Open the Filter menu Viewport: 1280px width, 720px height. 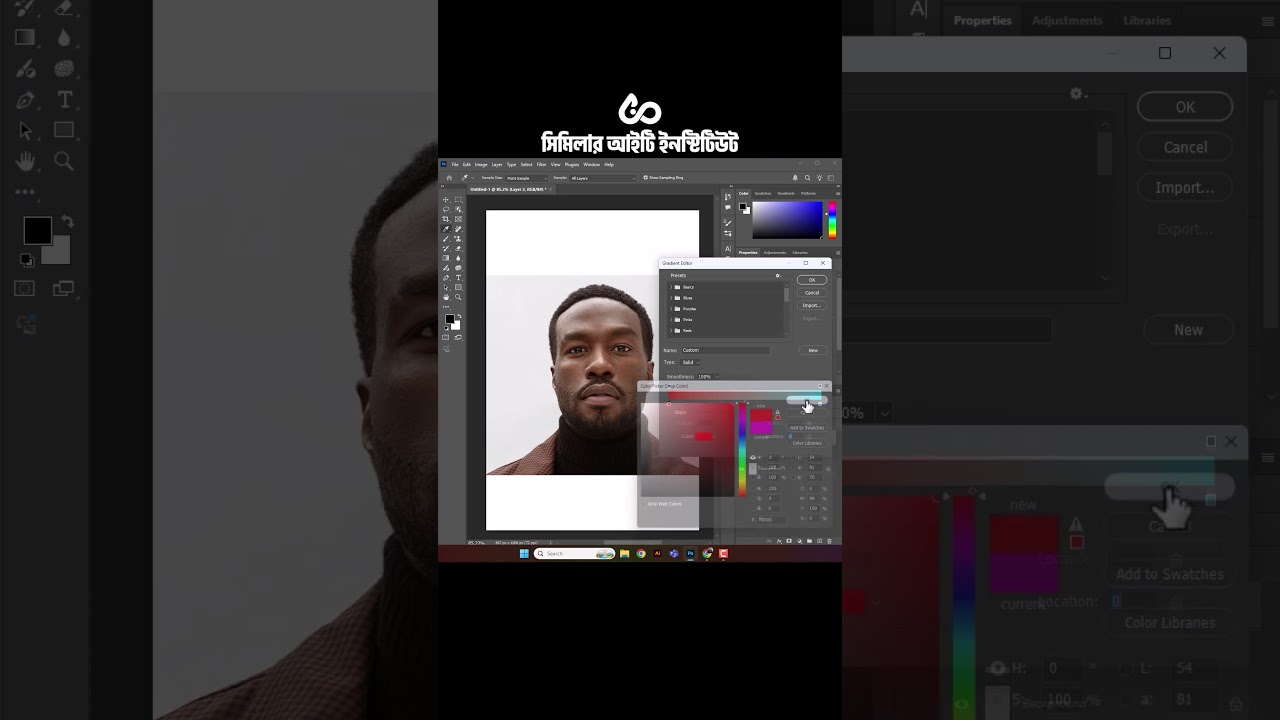coord(541,164)
